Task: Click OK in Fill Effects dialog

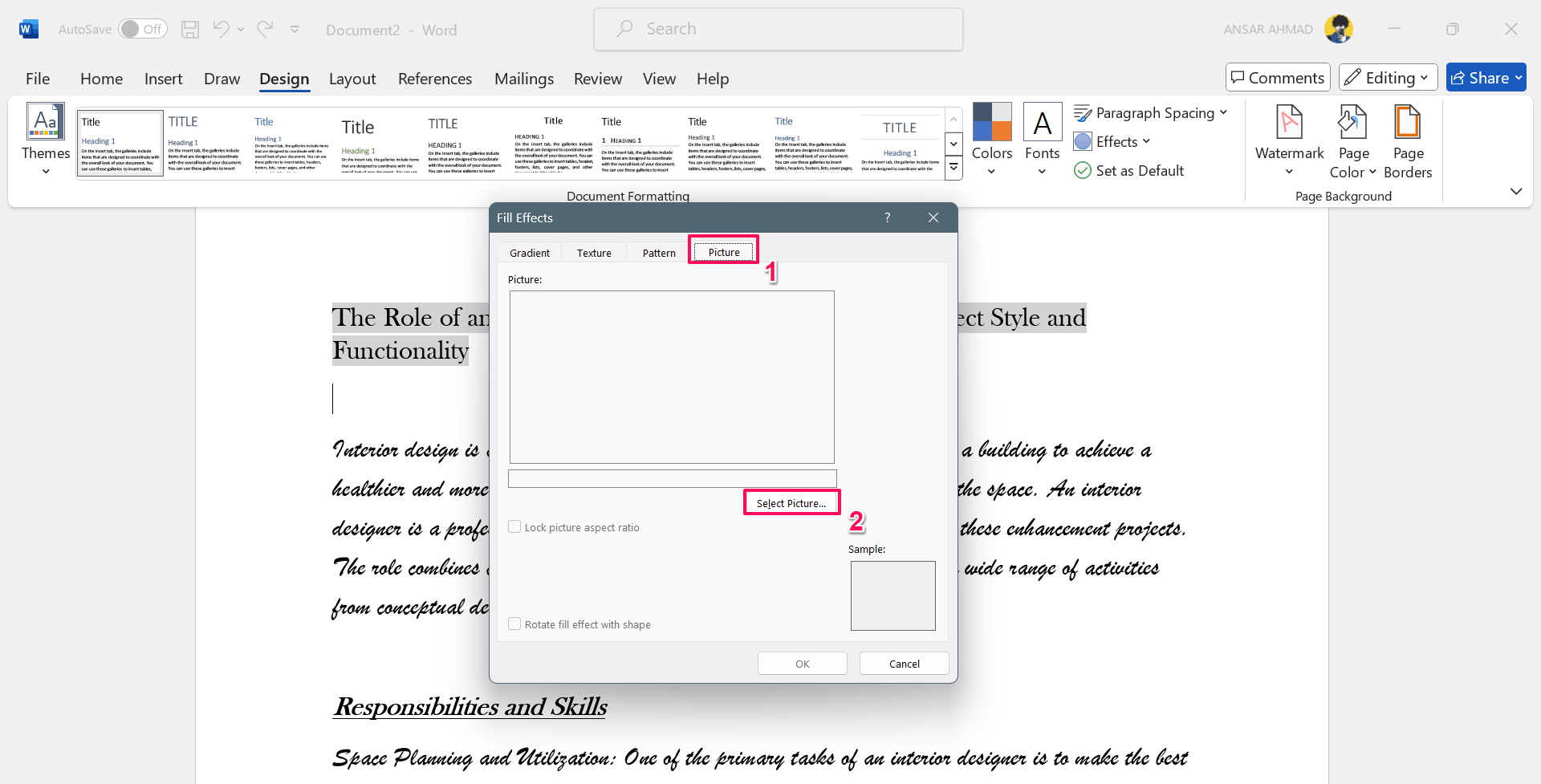Action: click(x=803, y=664)
